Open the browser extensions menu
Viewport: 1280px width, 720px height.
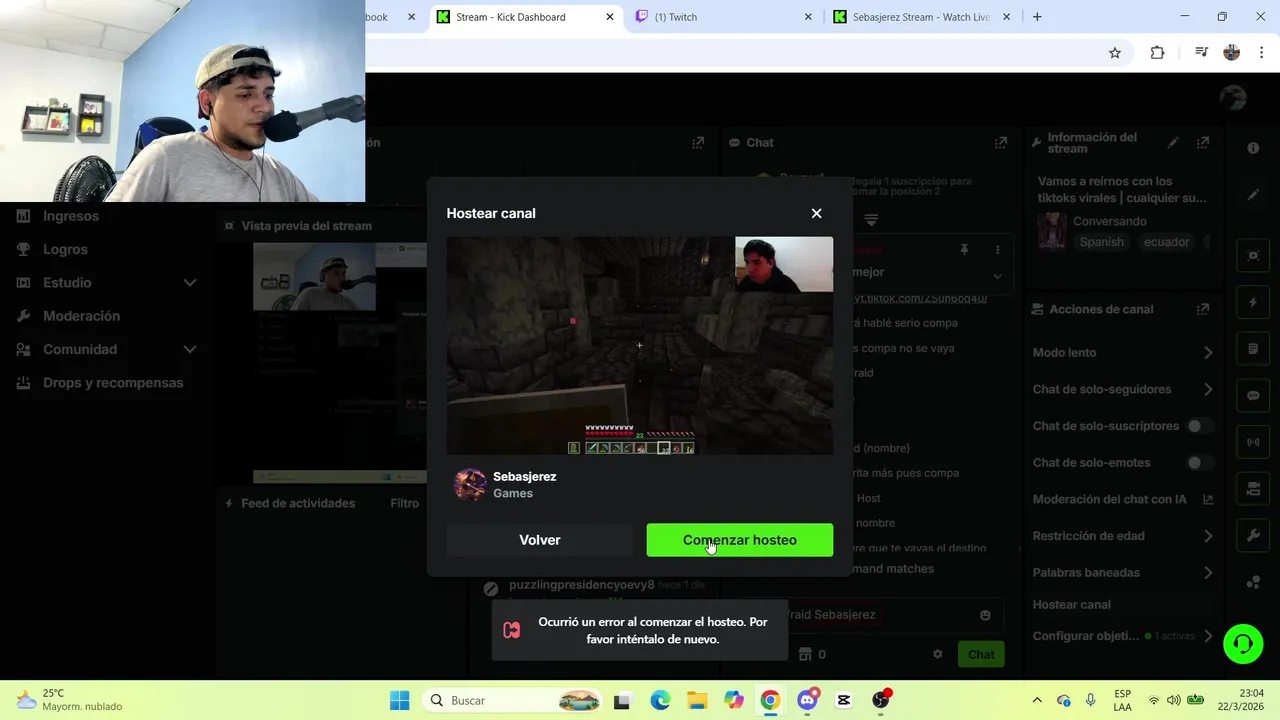tap(1157, 53)
